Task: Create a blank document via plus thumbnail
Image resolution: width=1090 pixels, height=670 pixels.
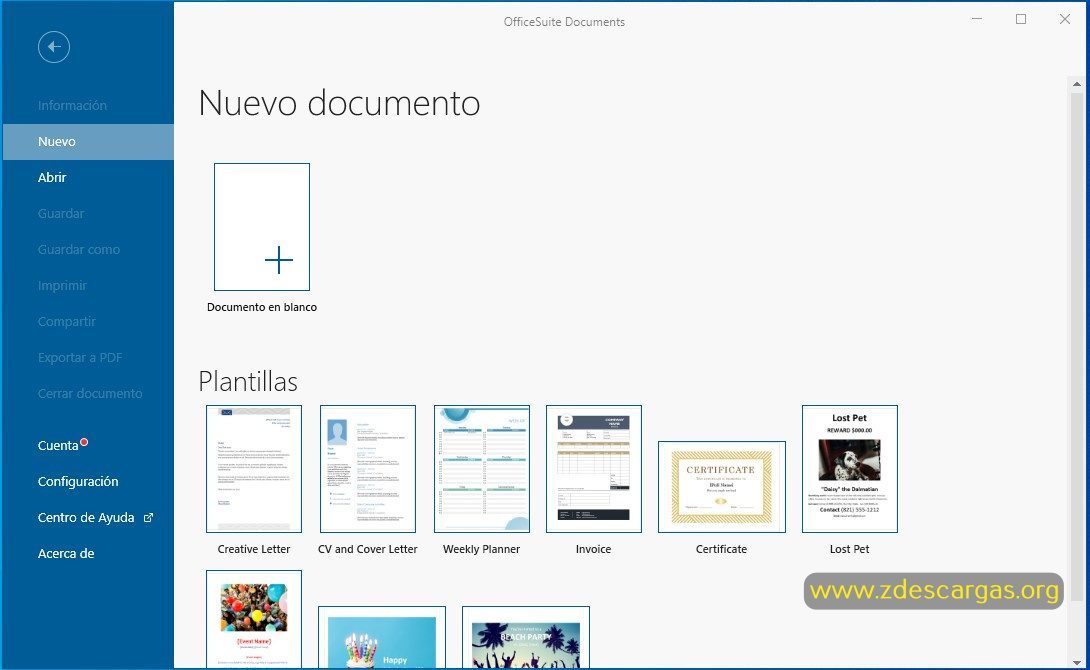Action: click(x=262, y=227)
